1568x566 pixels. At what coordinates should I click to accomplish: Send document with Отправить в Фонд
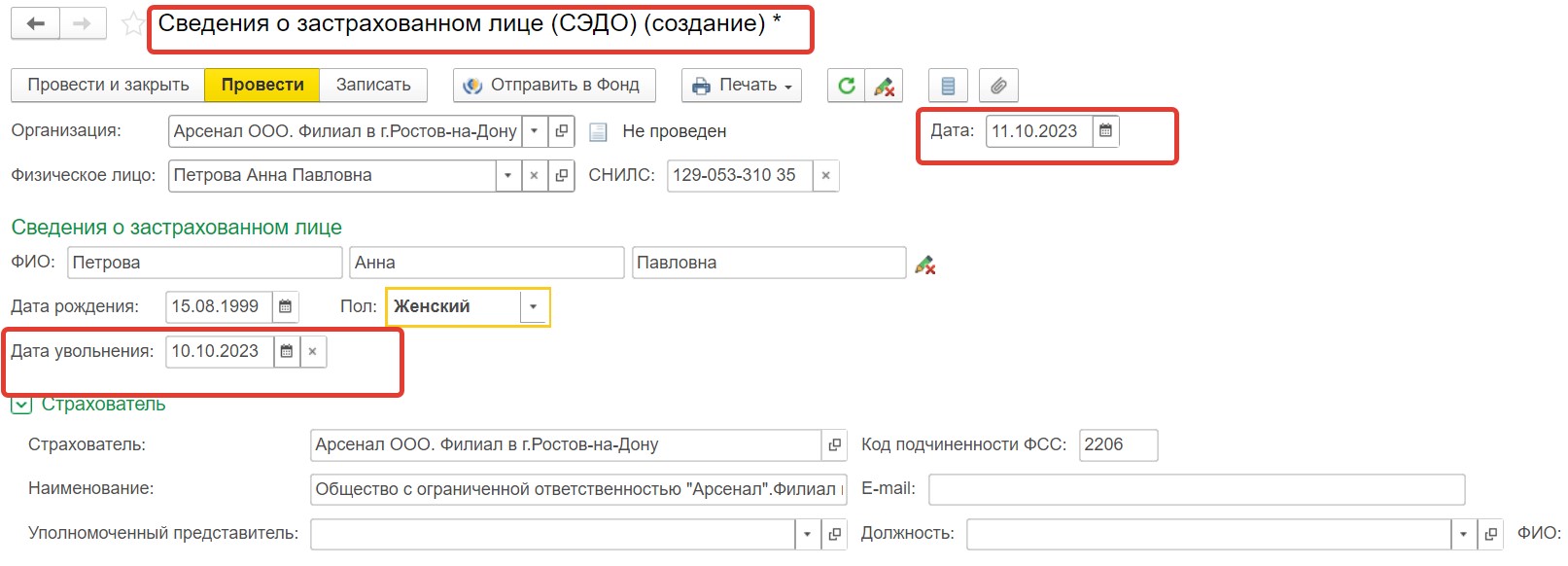[x=553, y=86]
